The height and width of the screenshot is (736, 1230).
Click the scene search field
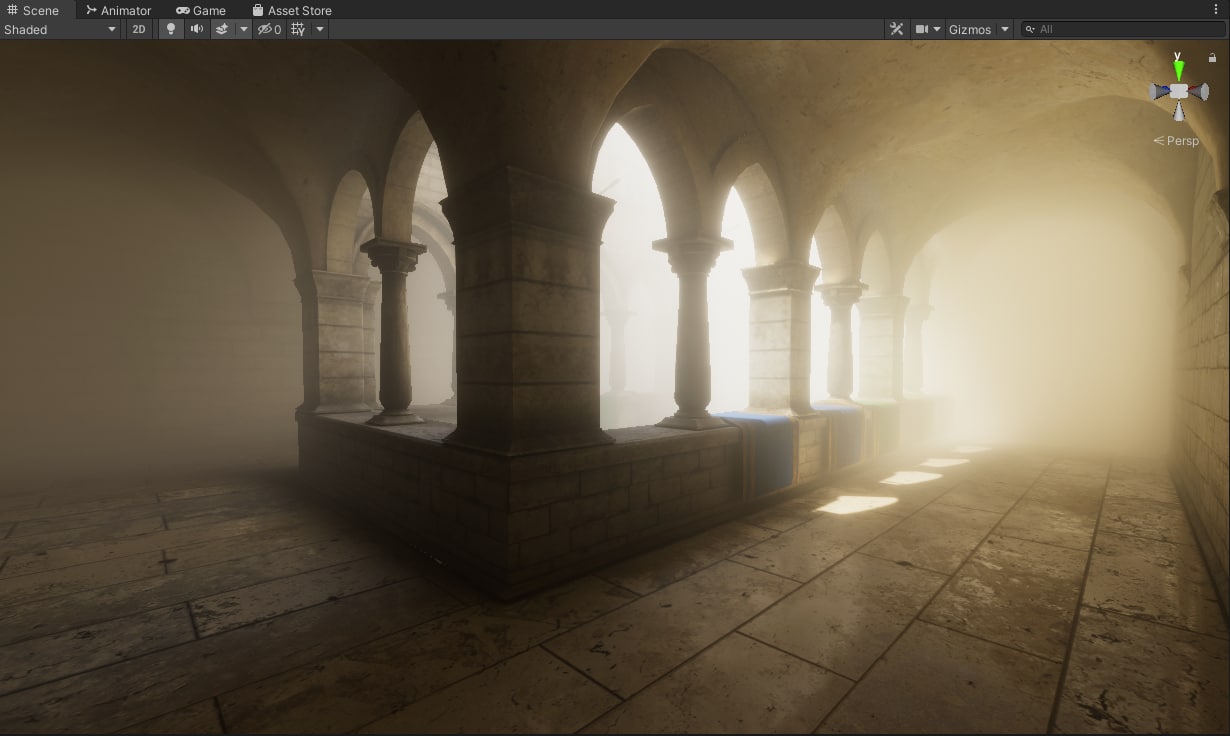[x=1122, y=29]
